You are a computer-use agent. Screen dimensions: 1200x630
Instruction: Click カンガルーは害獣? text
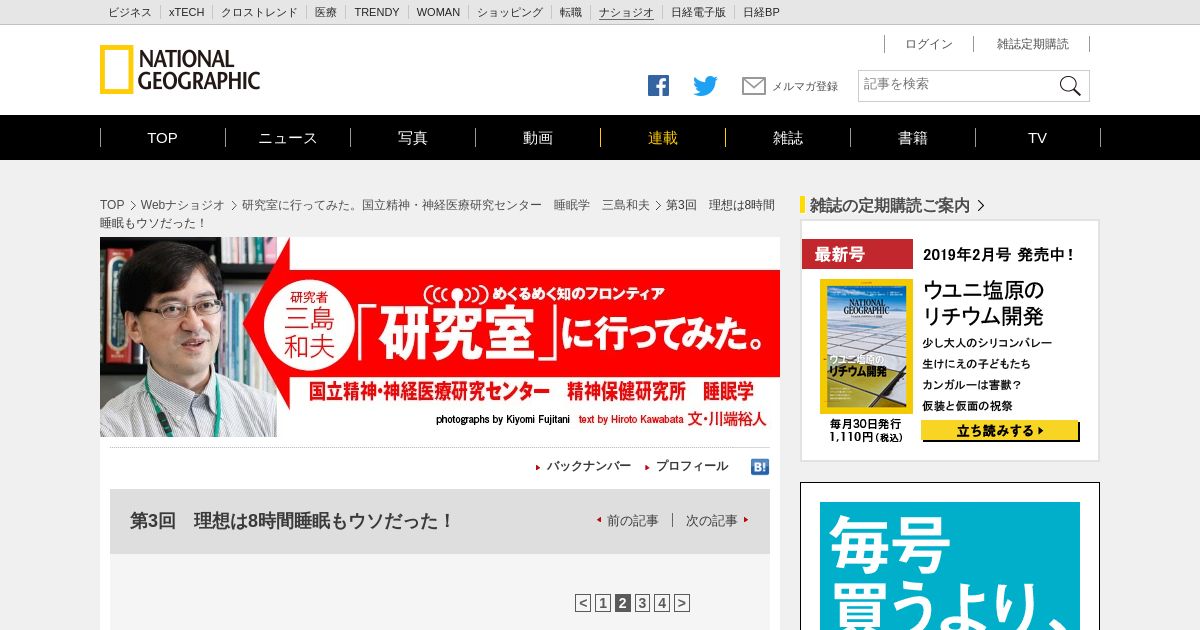(972, 385)
